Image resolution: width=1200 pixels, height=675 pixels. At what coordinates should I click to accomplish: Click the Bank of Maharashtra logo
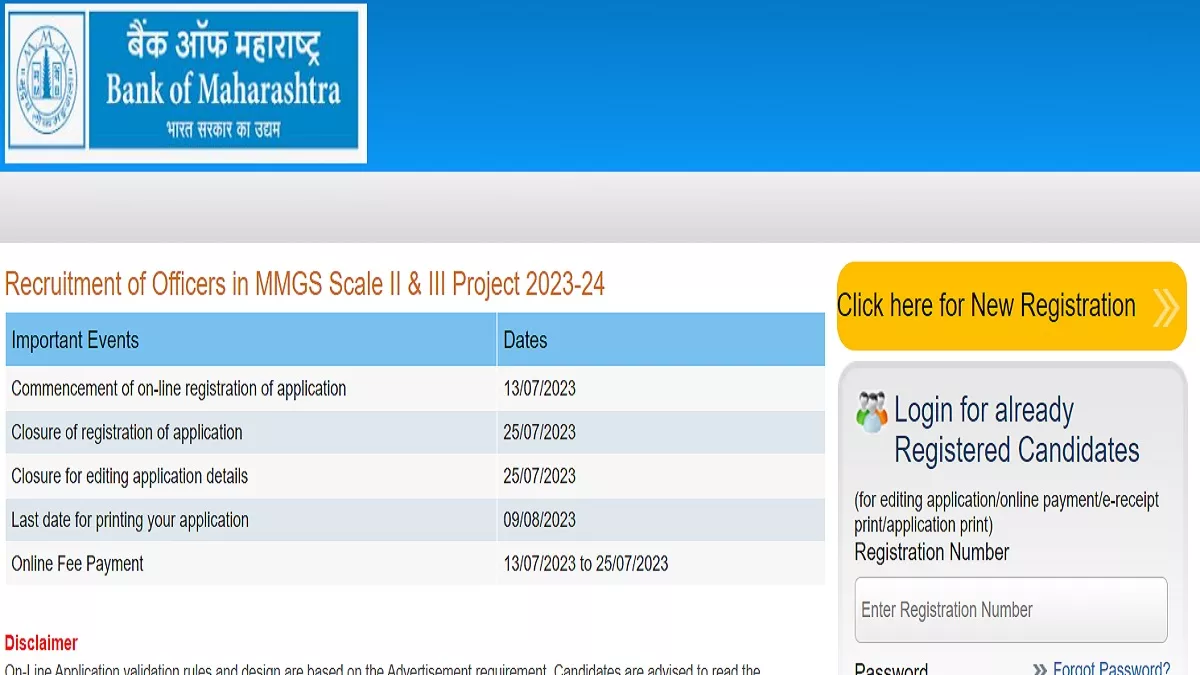(x=185, y=83)
